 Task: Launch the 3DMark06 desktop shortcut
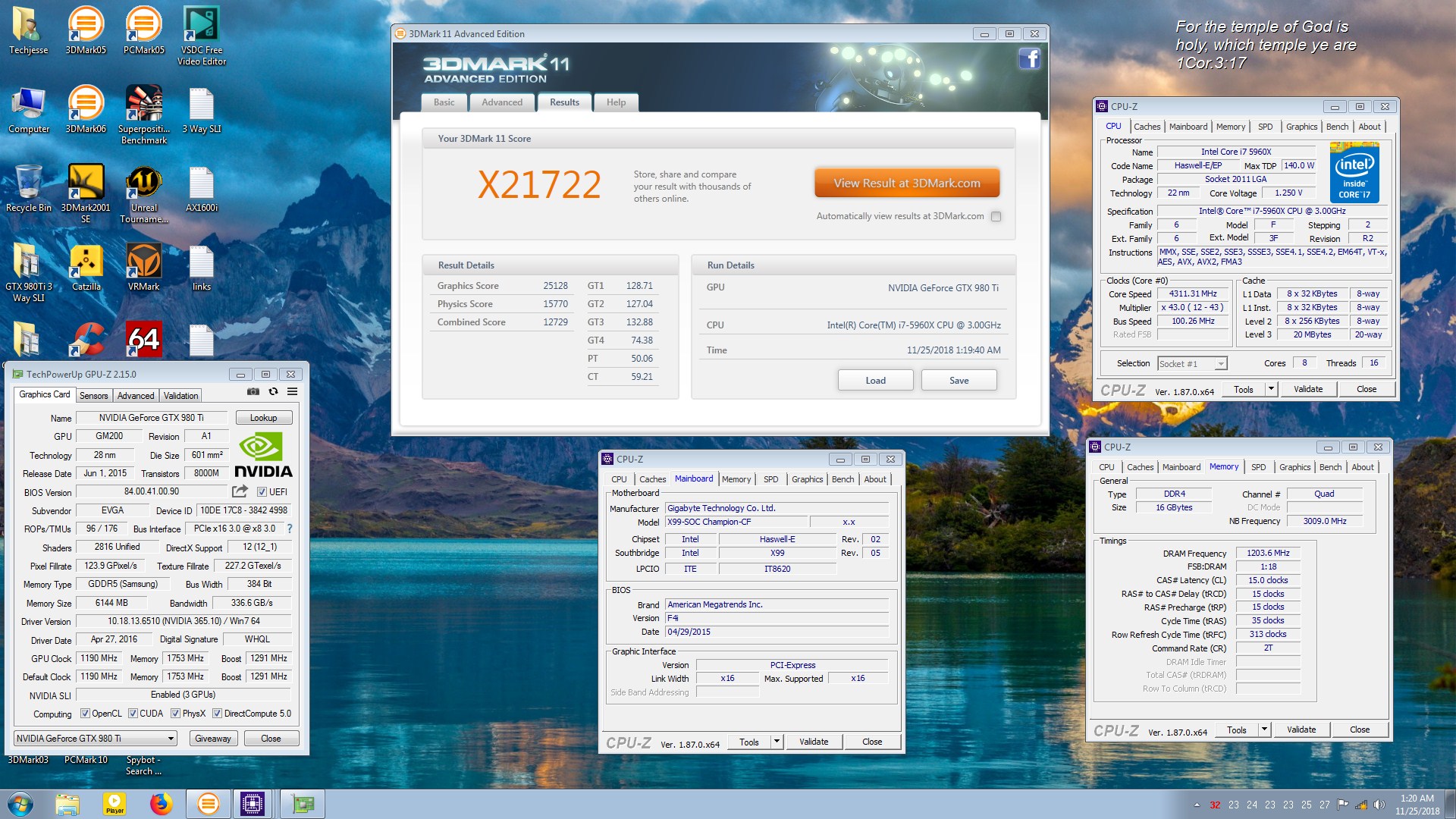[x=86, y=110]
